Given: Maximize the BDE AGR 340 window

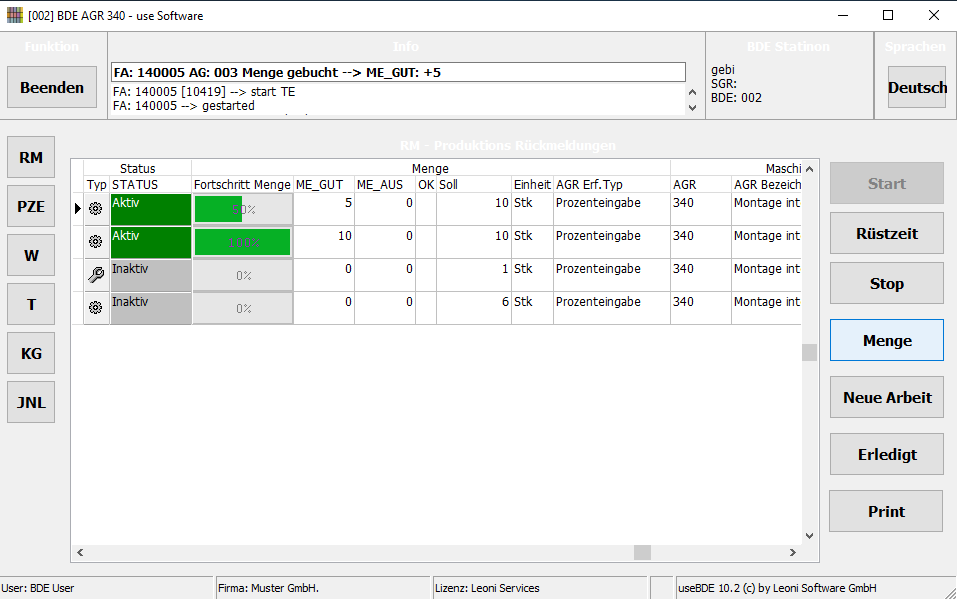Looking at the screenshot, I should pyautogui.click(x=888, y=15).
